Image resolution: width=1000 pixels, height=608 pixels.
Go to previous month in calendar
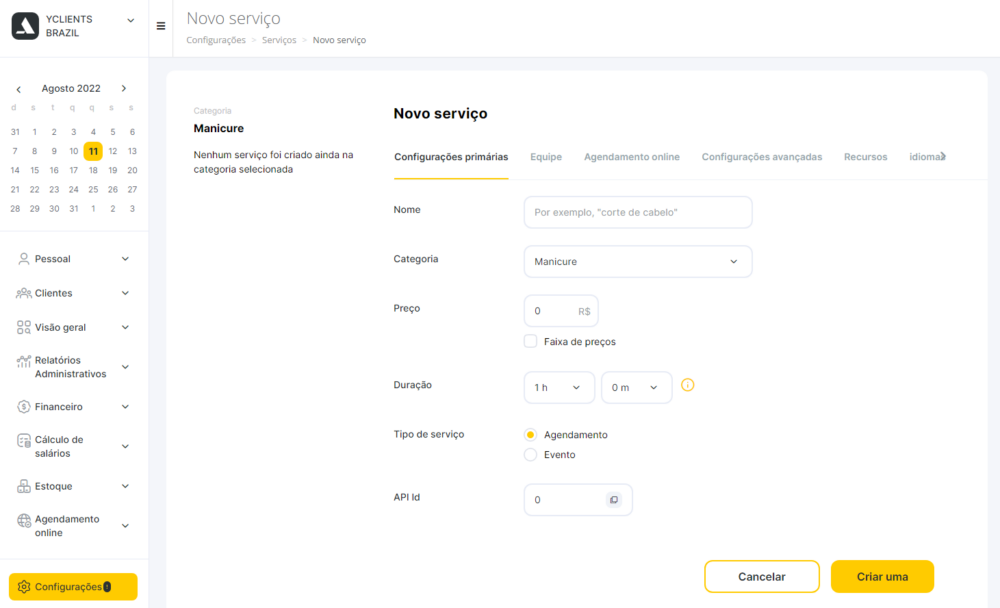point(18,89)
